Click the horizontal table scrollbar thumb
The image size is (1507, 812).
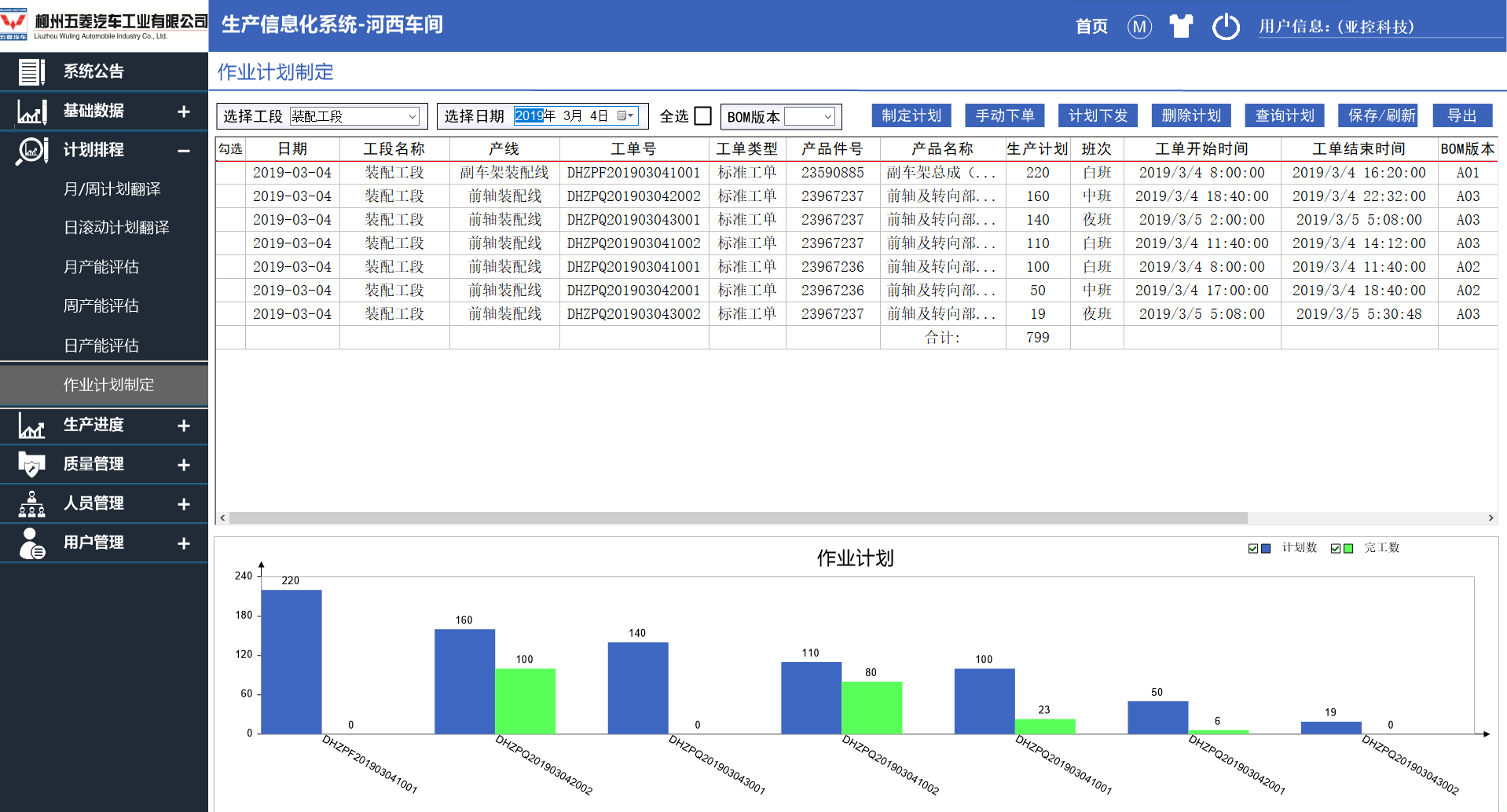click(738, 518)
